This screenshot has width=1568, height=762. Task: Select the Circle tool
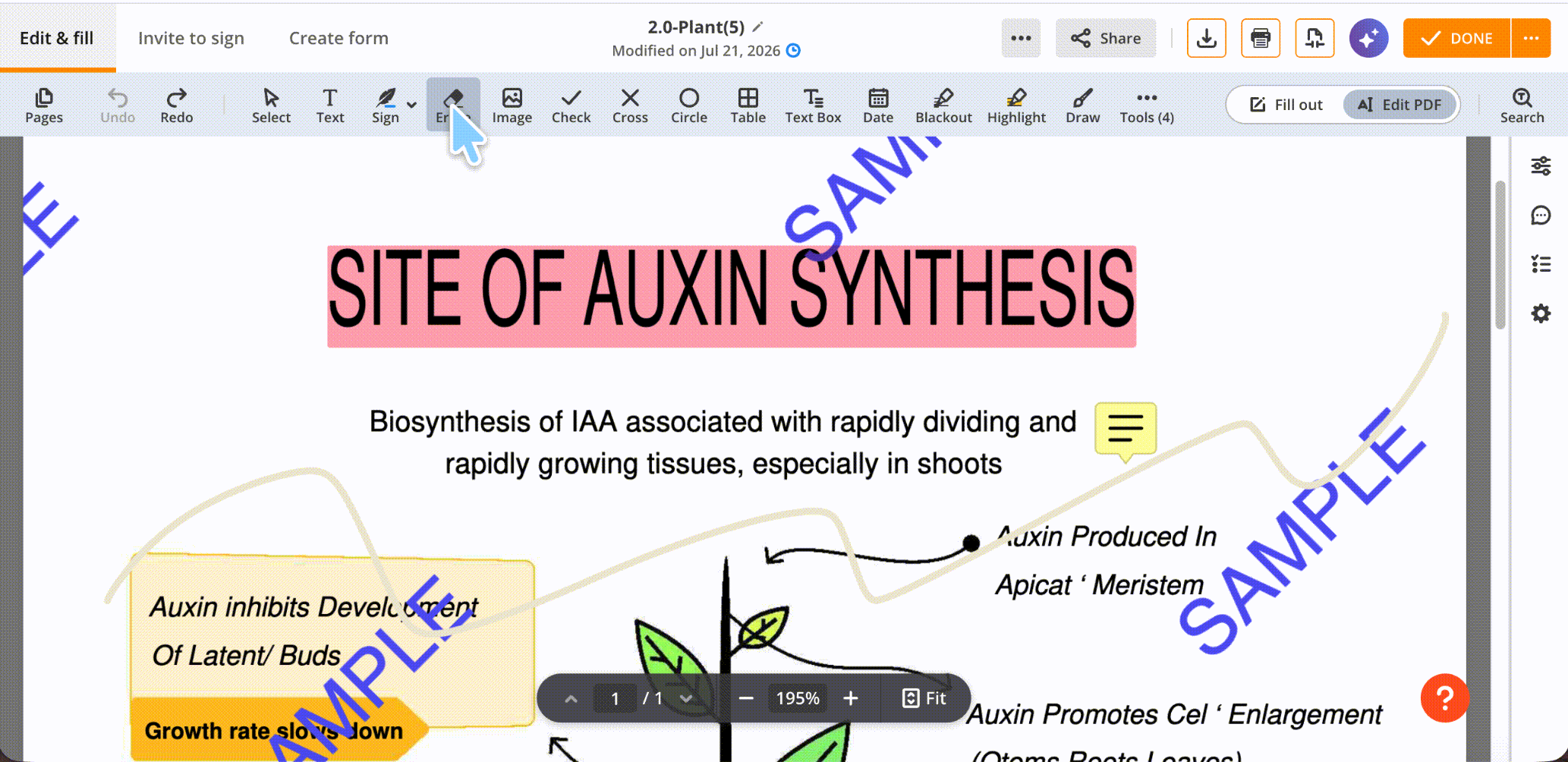click(x=689, y=105)
